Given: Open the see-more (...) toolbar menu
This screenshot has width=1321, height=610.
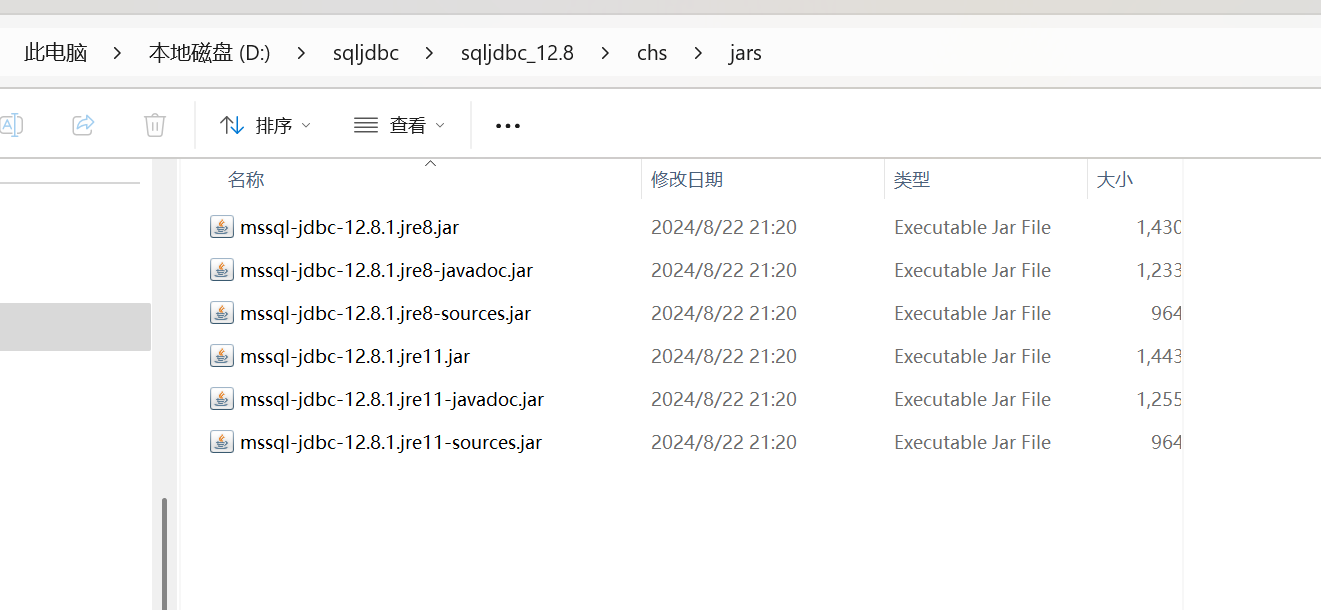Looking at the screenshot, I should (507, 125).
